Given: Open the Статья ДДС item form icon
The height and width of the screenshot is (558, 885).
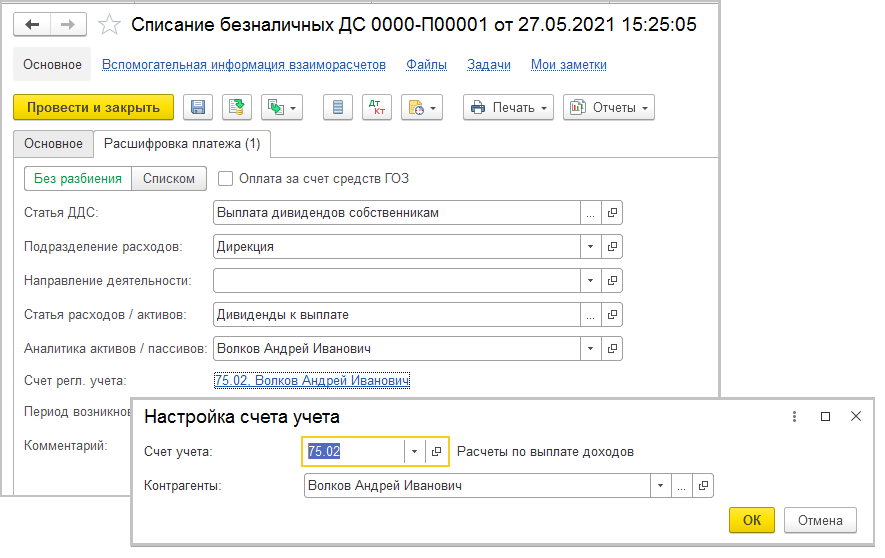Looking at the screenshot, I should point(613,212).
